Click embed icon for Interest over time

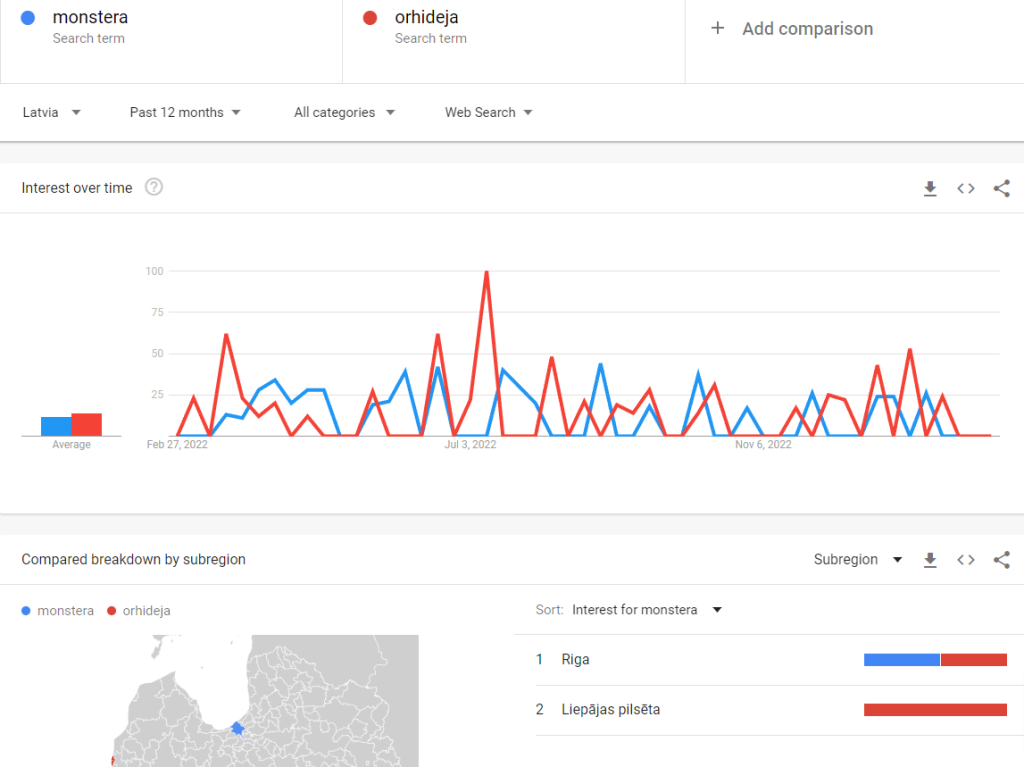click(966, 189)
